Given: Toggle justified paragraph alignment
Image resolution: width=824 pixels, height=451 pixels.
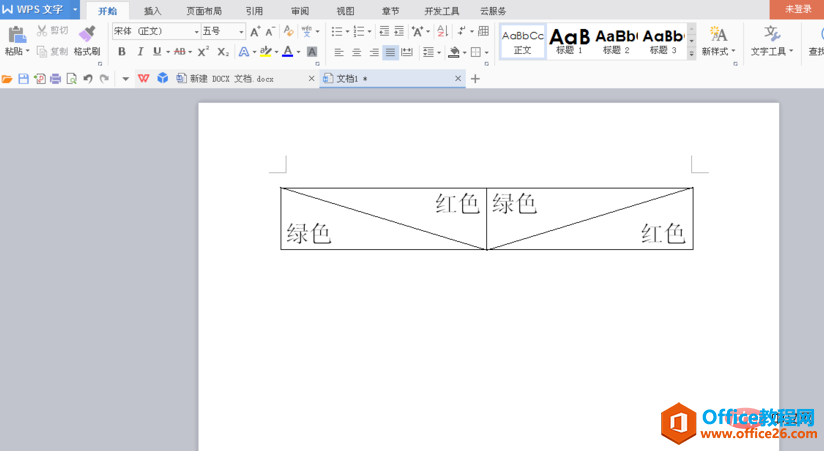Looking at the screenshot, I should pos(390,52).
